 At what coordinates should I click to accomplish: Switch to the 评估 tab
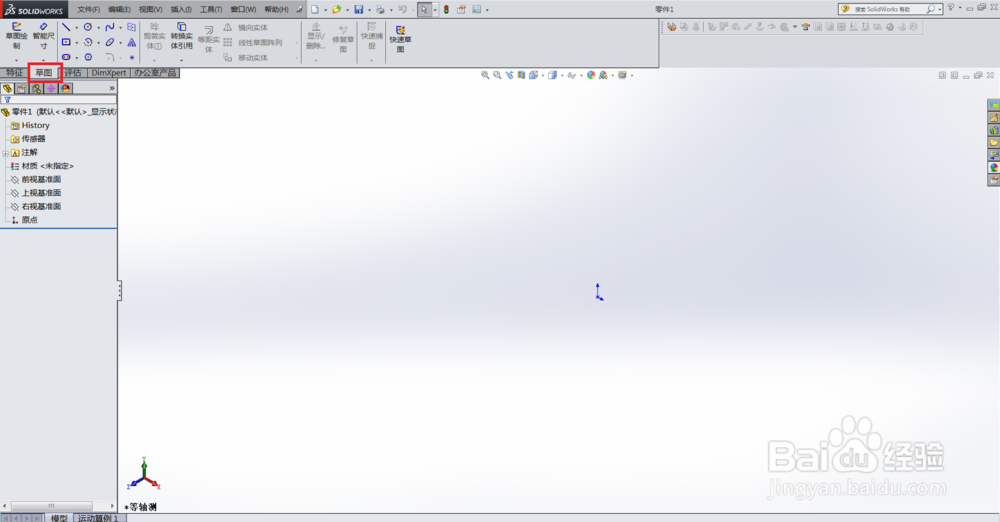(73, 73)
